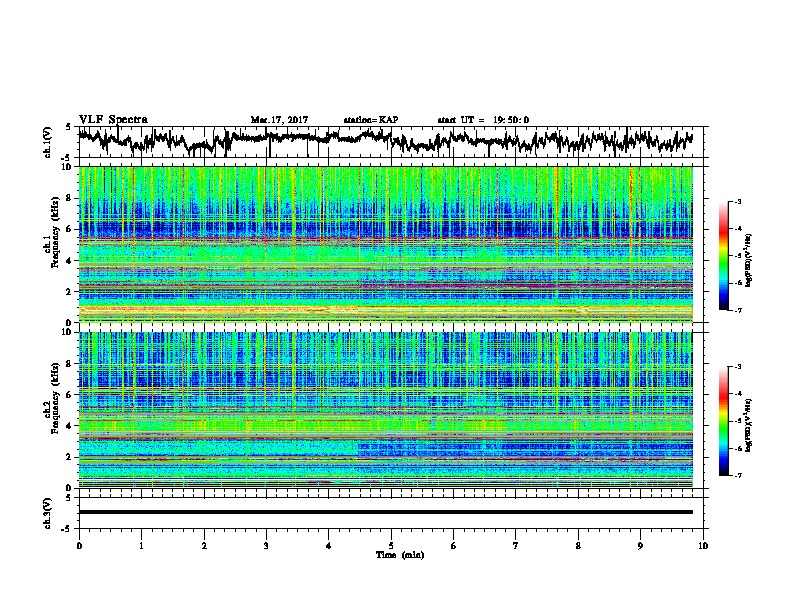792x612 pixels.
Task: Click time axis tick label "10" at the bottom right
Action: (703, 546)
